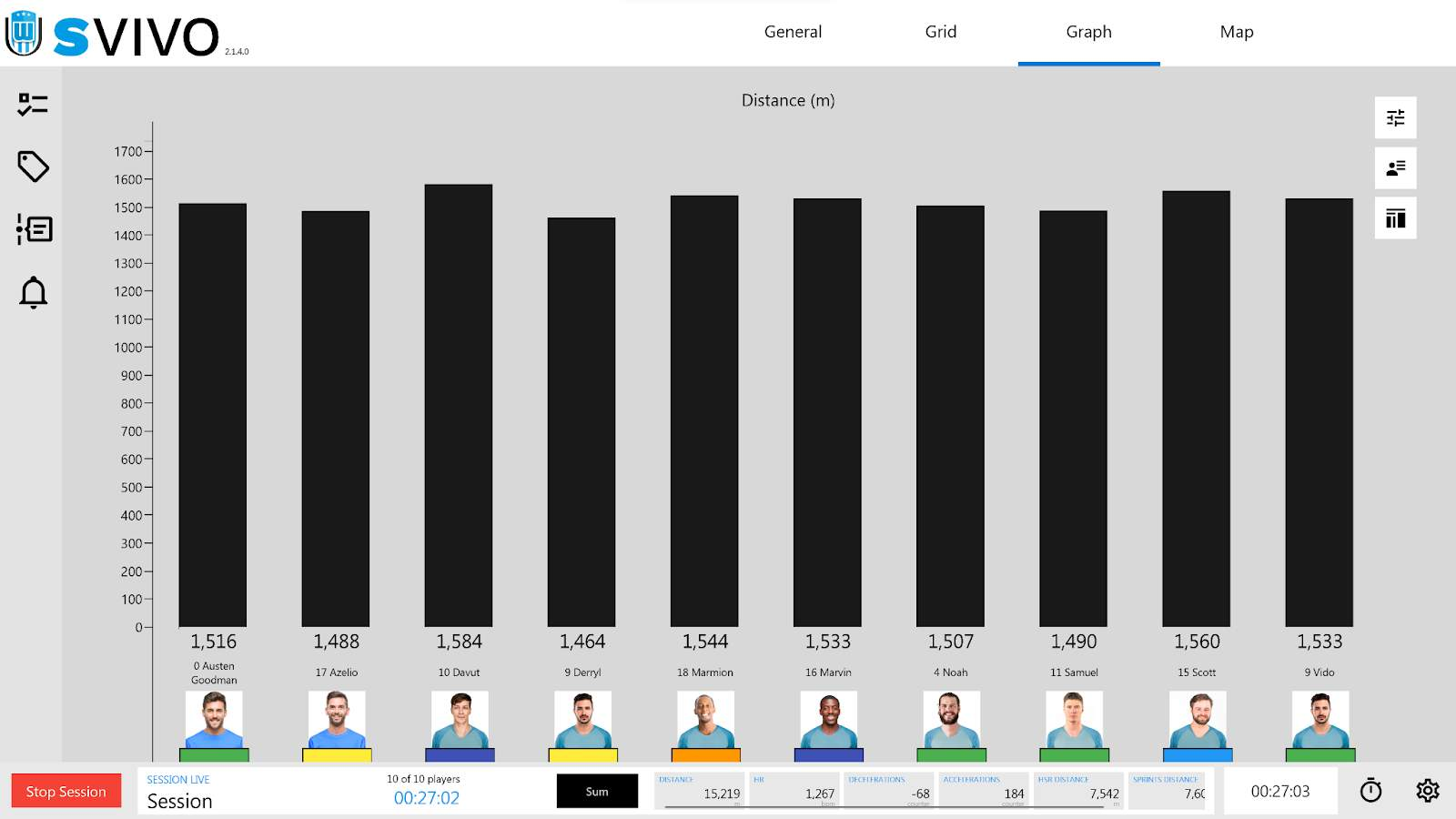Viewport: 1456px width, 819px height.
Task: Click 16 Marvin's player photo
Action: point(828,720)
